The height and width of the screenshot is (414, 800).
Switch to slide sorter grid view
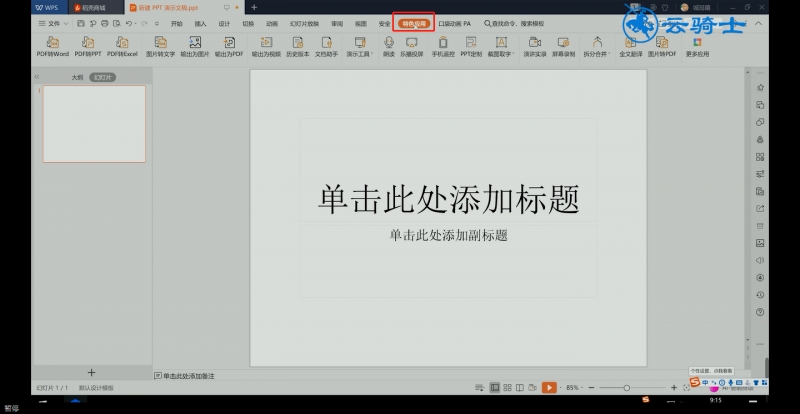point(507,388)
